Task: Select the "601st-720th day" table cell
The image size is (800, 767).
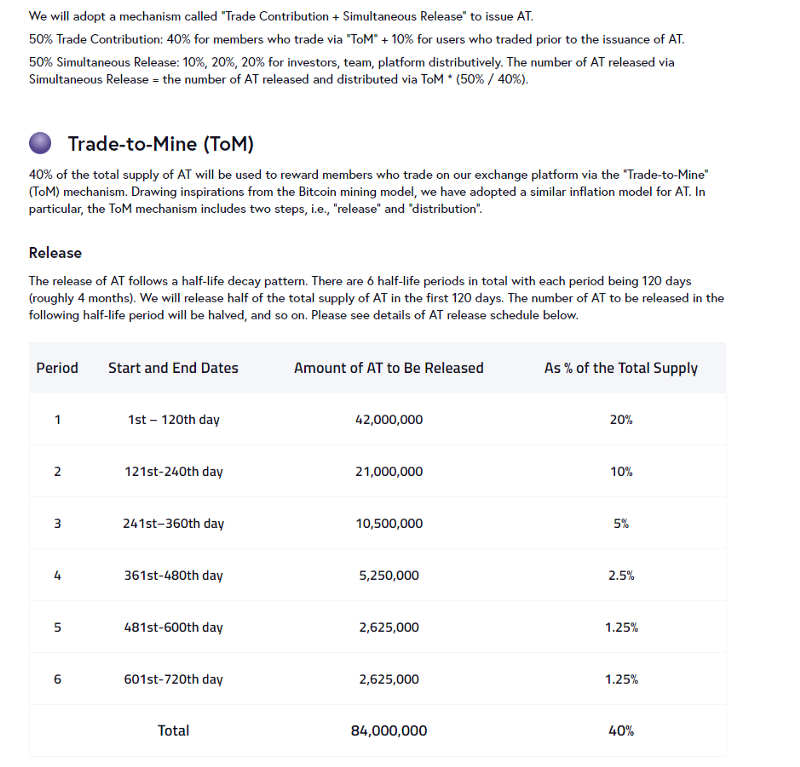Action: click(x=173, y=680)
